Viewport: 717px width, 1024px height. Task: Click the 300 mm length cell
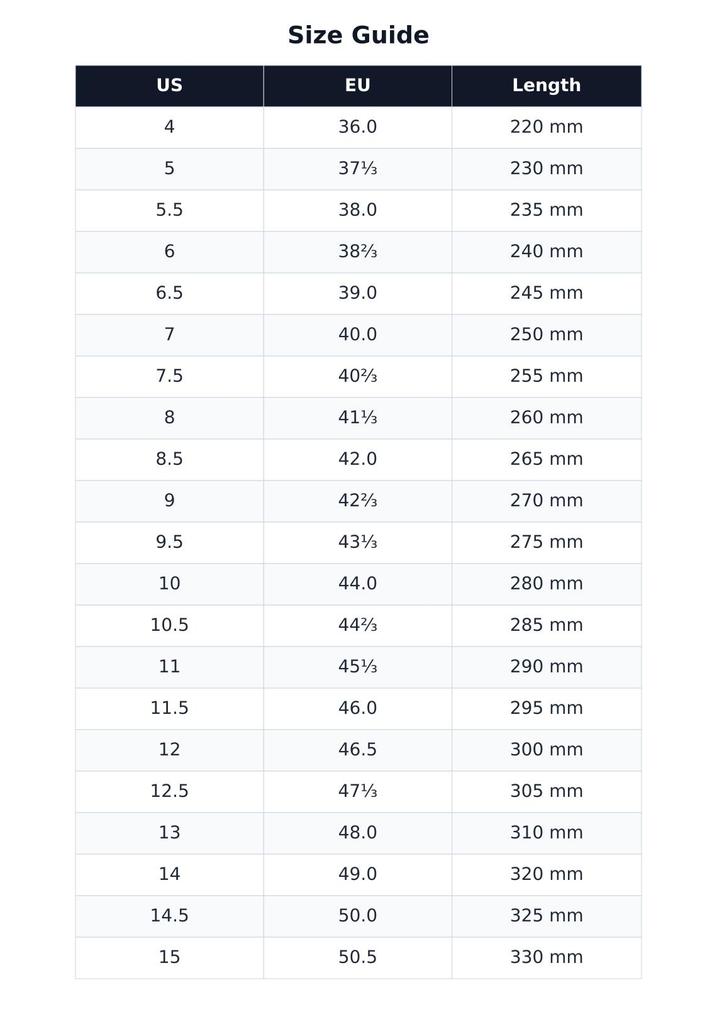(x=546, y=750)
